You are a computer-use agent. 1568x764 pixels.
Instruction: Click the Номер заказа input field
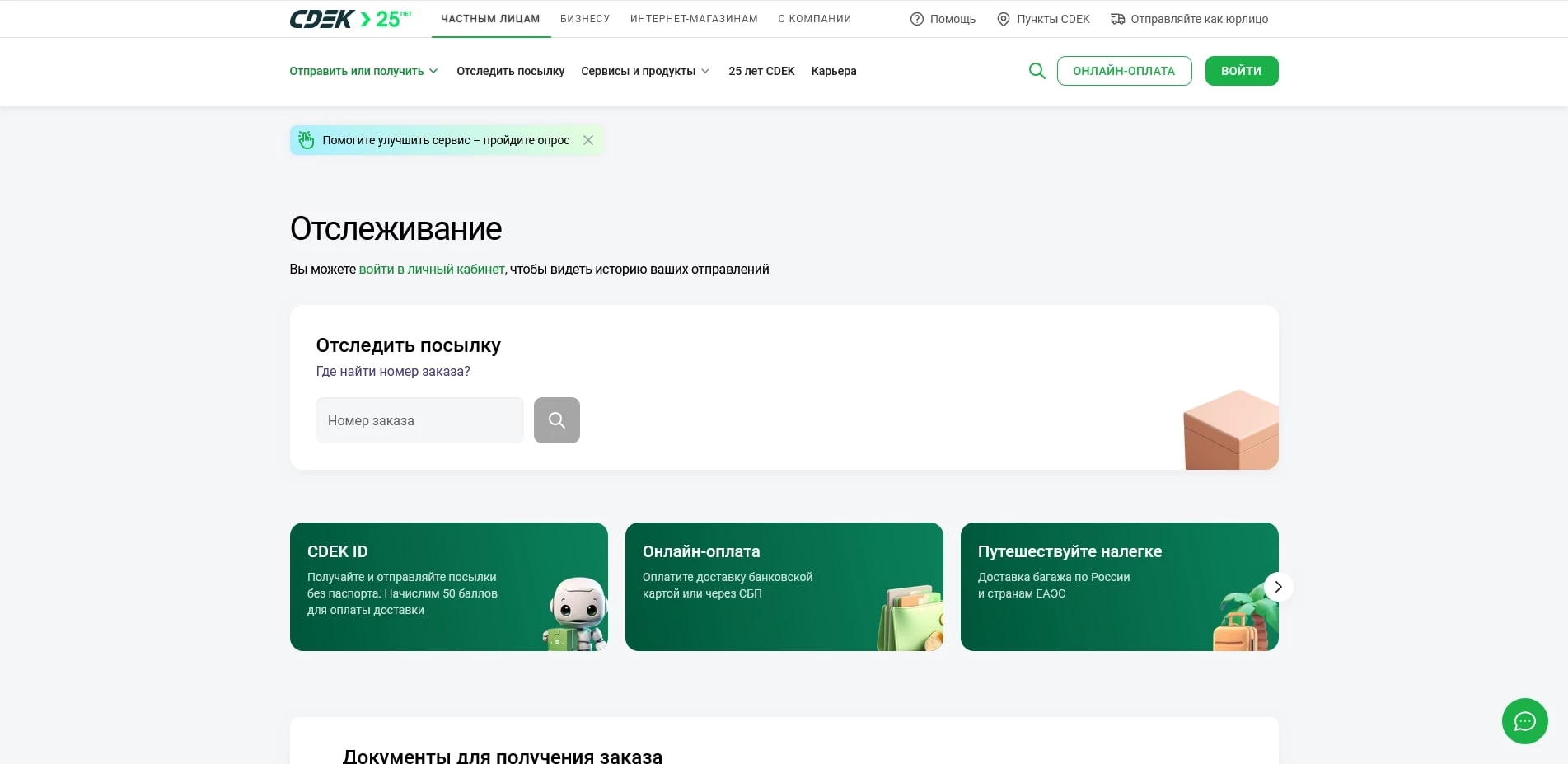[419, 420]
